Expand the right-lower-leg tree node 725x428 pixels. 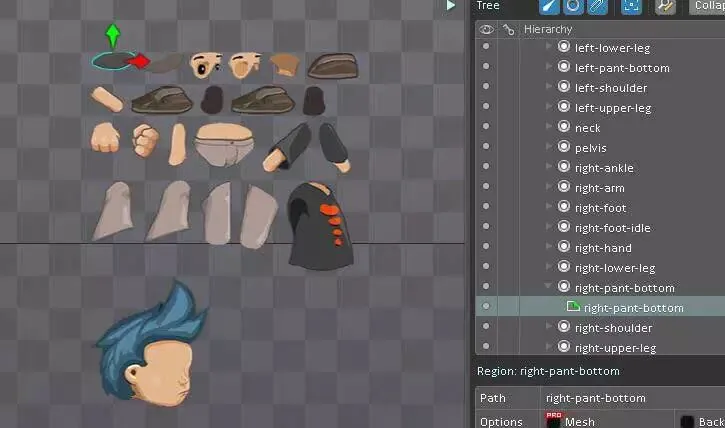coord(548,267)
